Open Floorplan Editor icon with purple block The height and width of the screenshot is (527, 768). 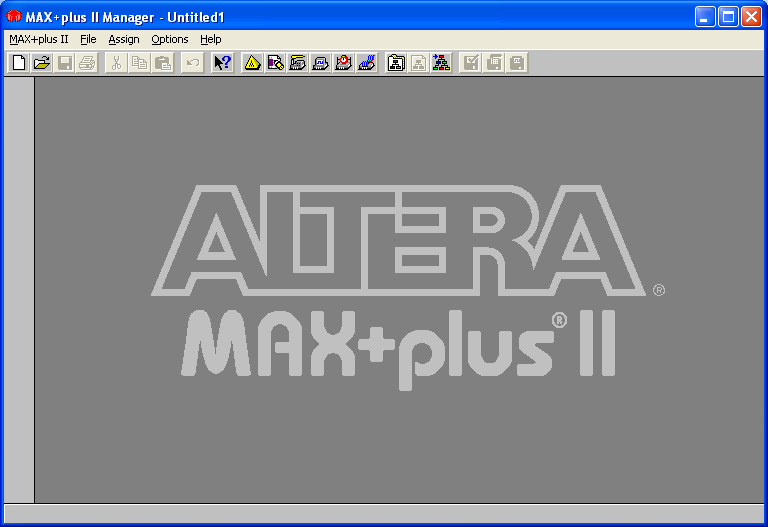(275, 63)
